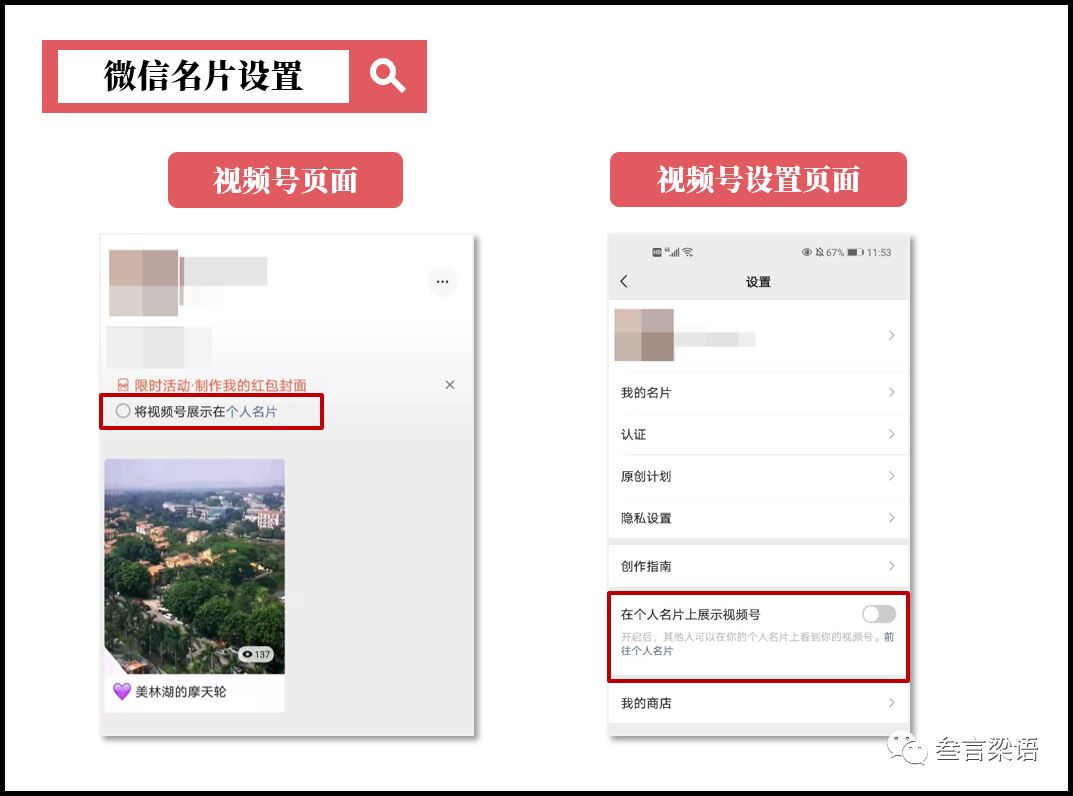Click the 11:53 clock in status bar
Viewport: 1073px width, 796px height.
[879, 253]
